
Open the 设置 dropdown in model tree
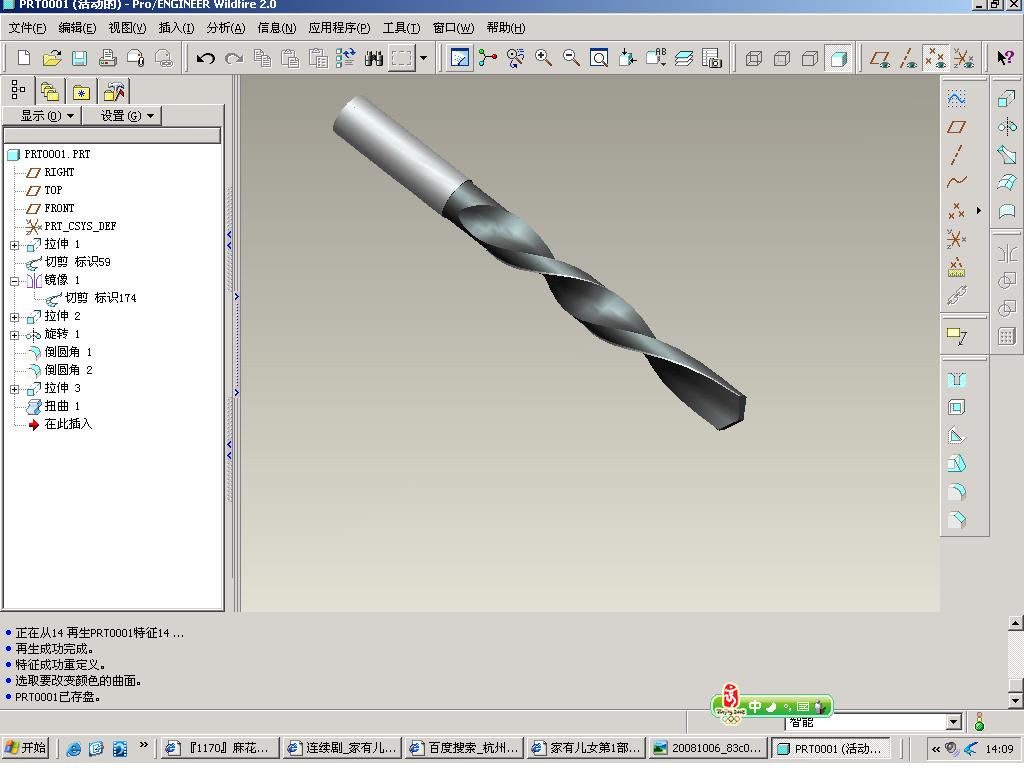pyautogui.click(x=121, y=116)
